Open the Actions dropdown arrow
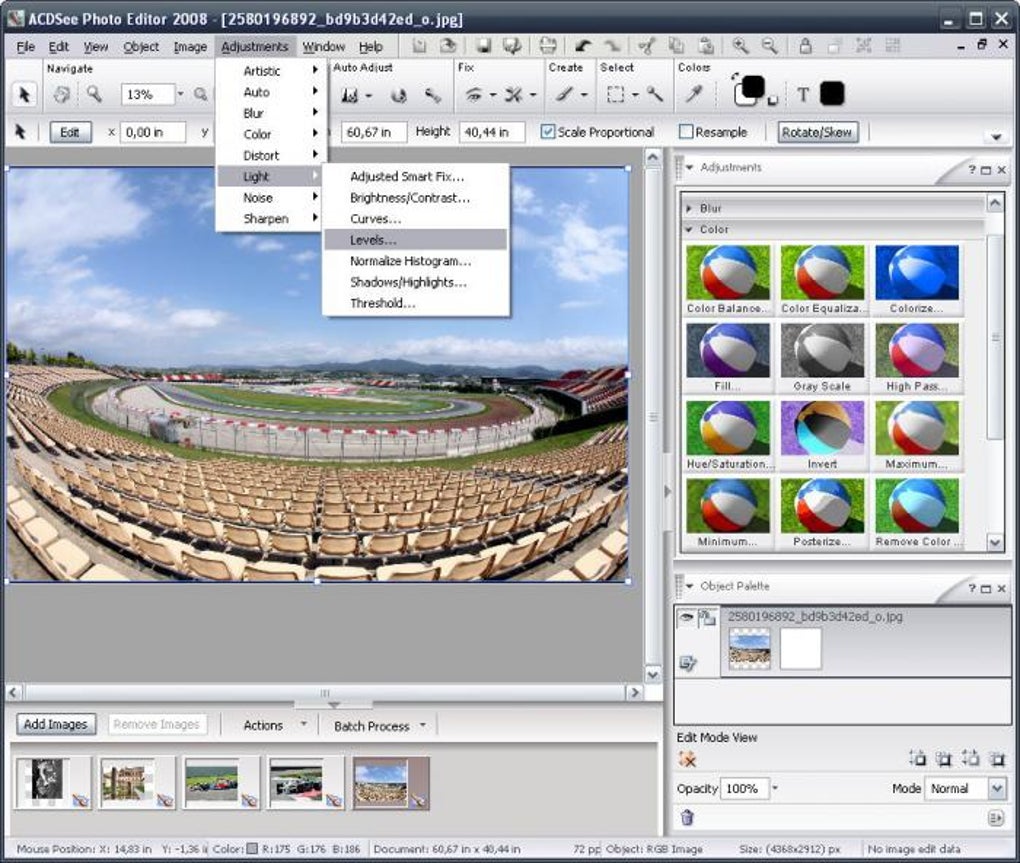The width and height of the screenshot is (1020, 863). point(303,724)
